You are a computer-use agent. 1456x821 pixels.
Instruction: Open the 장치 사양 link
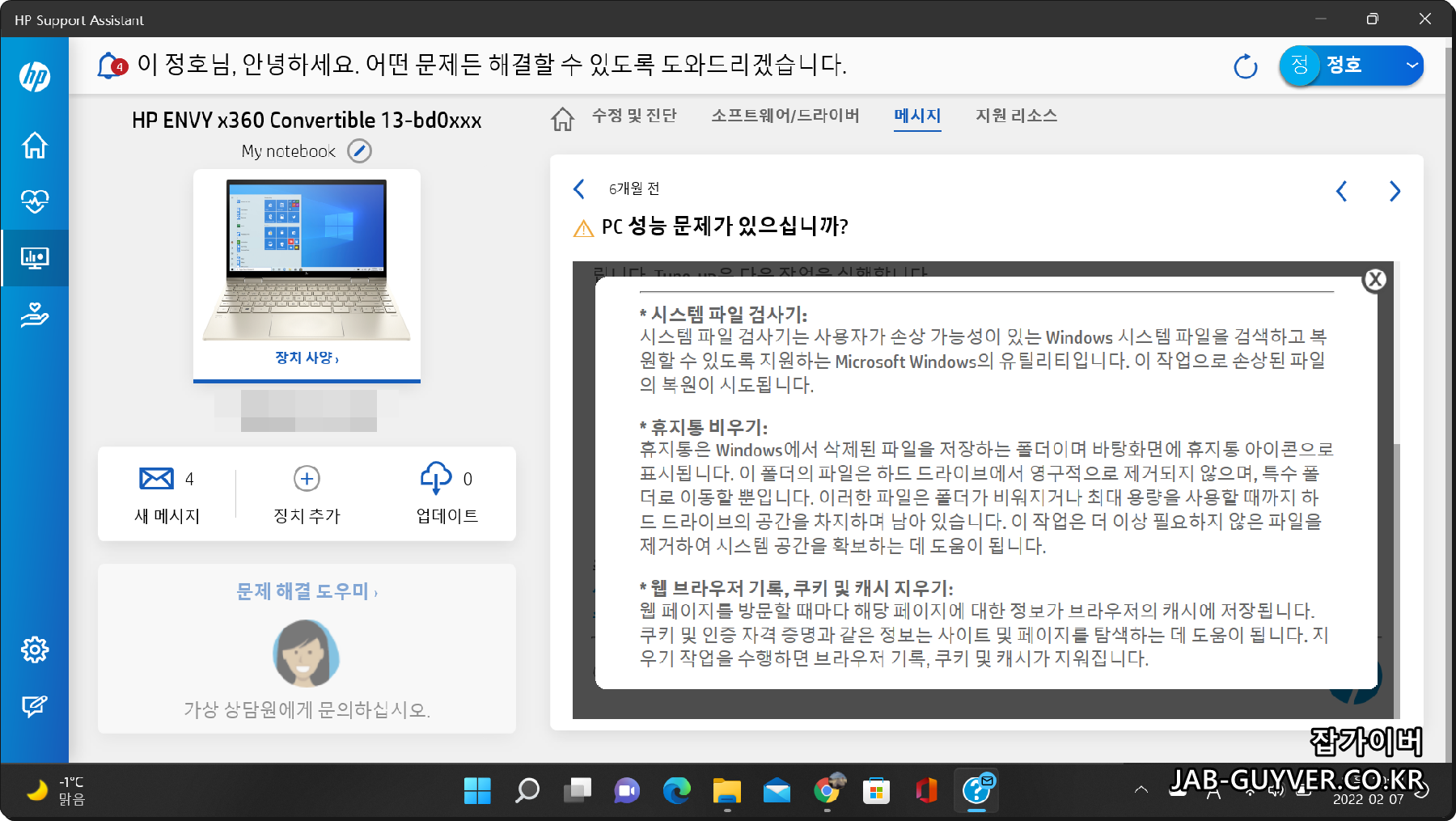click(x=307, y=358)
